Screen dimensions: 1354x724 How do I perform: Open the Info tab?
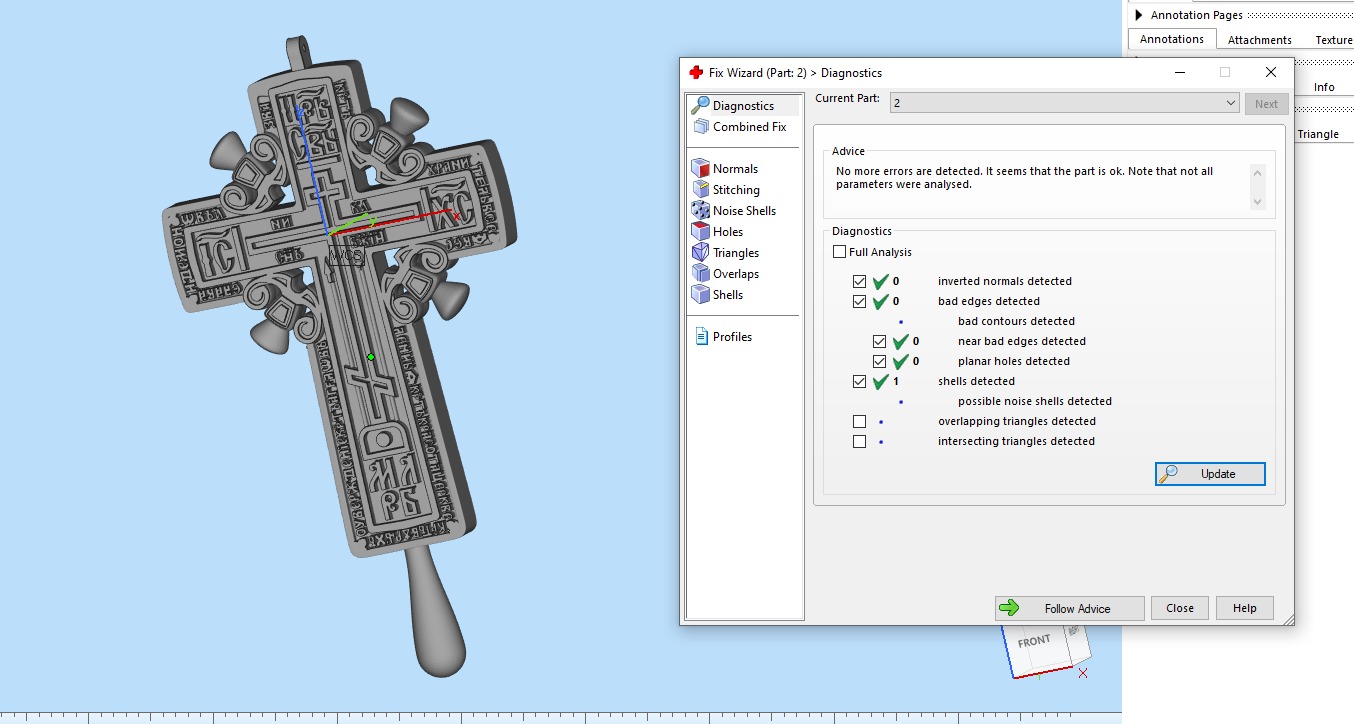[x=1324, y=87]
